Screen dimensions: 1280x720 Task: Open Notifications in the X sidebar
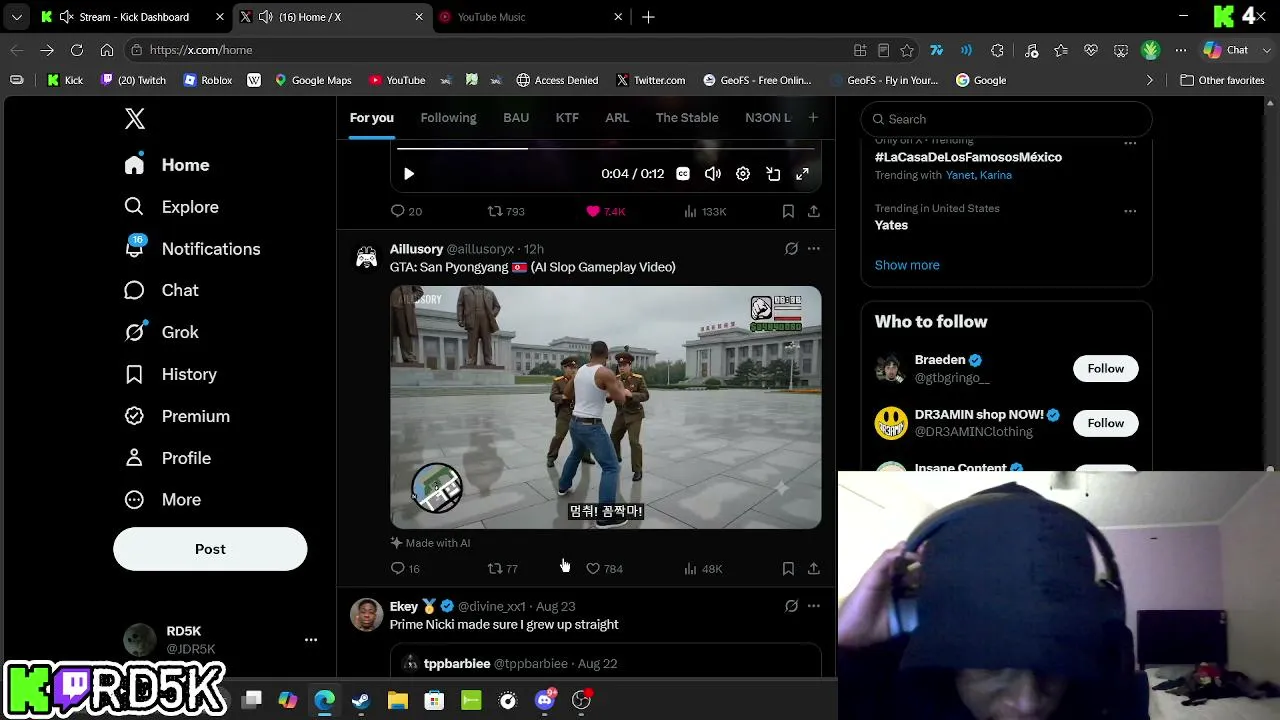pyautogui.click(x=192, y=249)
